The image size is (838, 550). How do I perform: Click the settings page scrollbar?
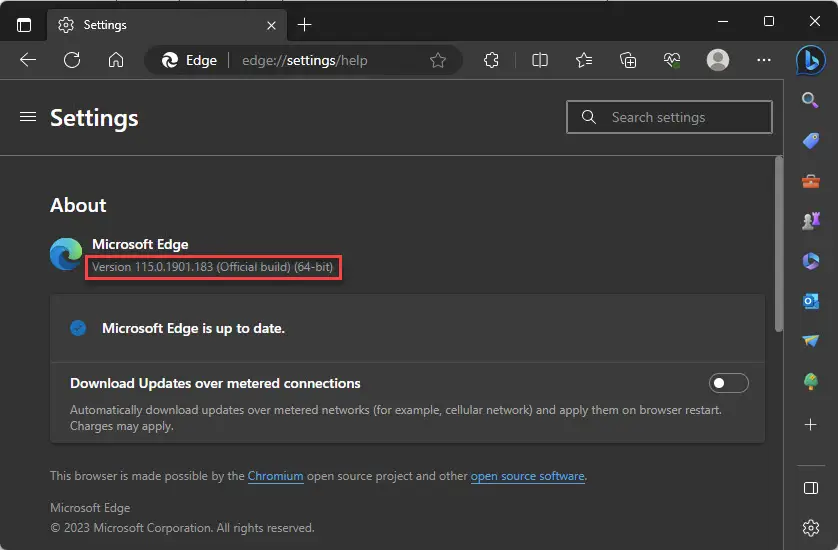pos(779,244)
